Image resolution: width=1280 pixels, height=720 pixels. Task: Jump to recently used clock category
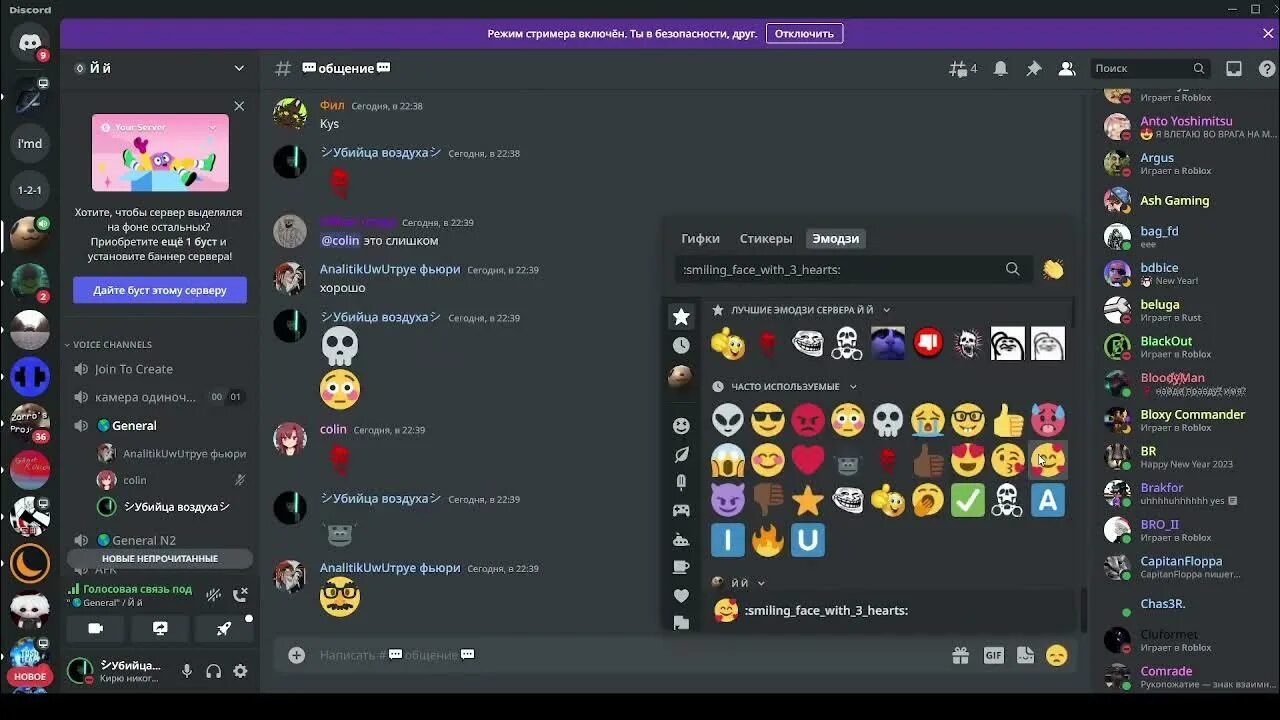[681, 345]
